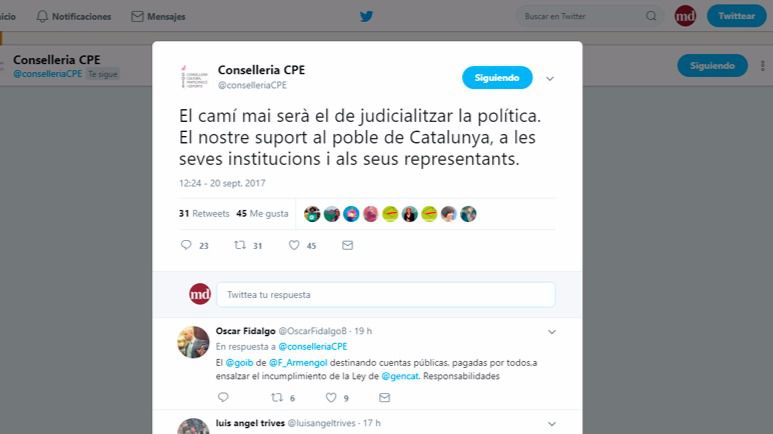Reply to Oscar Fidalgo's comment

223,397
